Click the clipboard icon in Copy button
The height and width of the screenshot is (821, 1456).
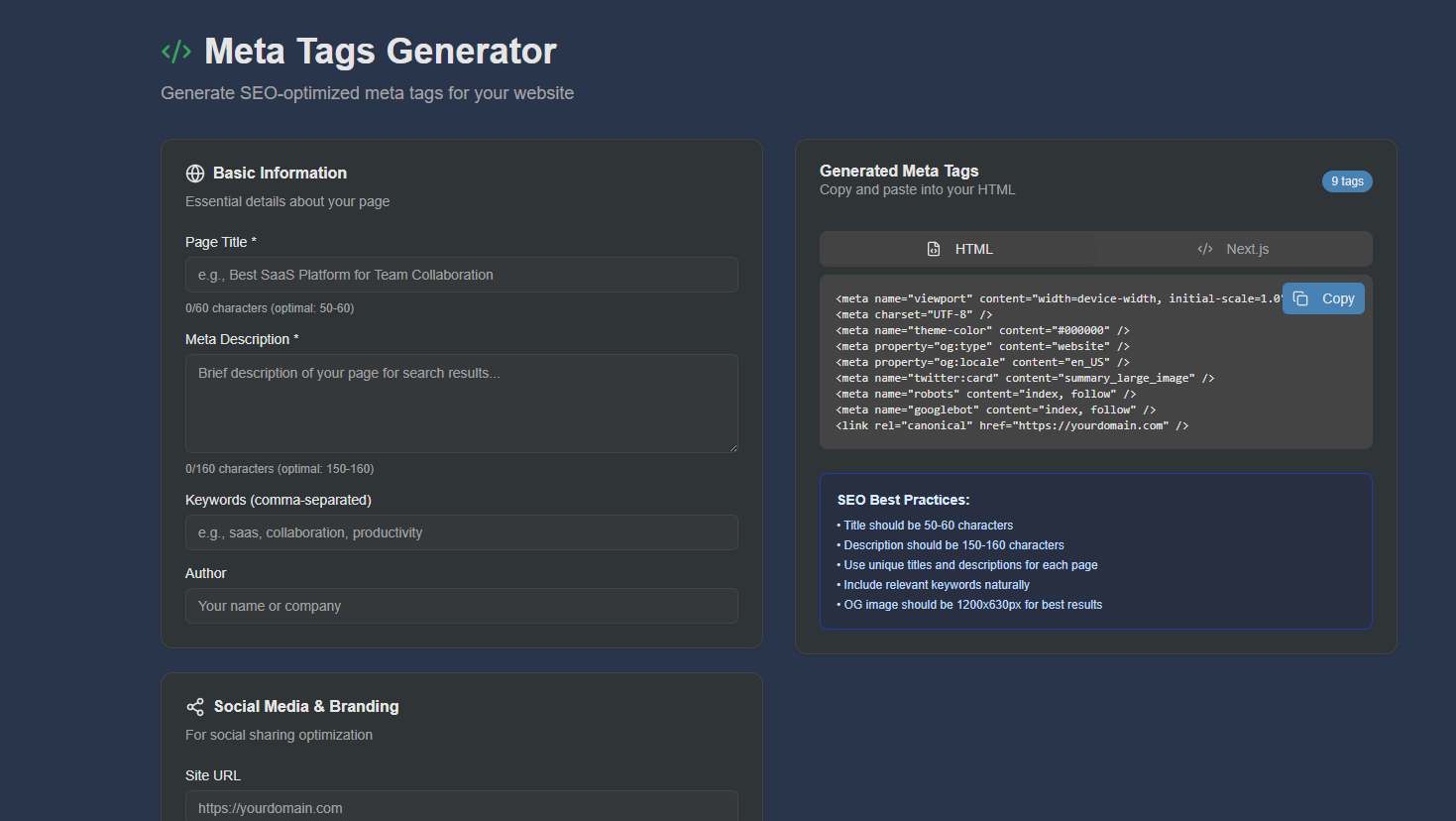1300,298
